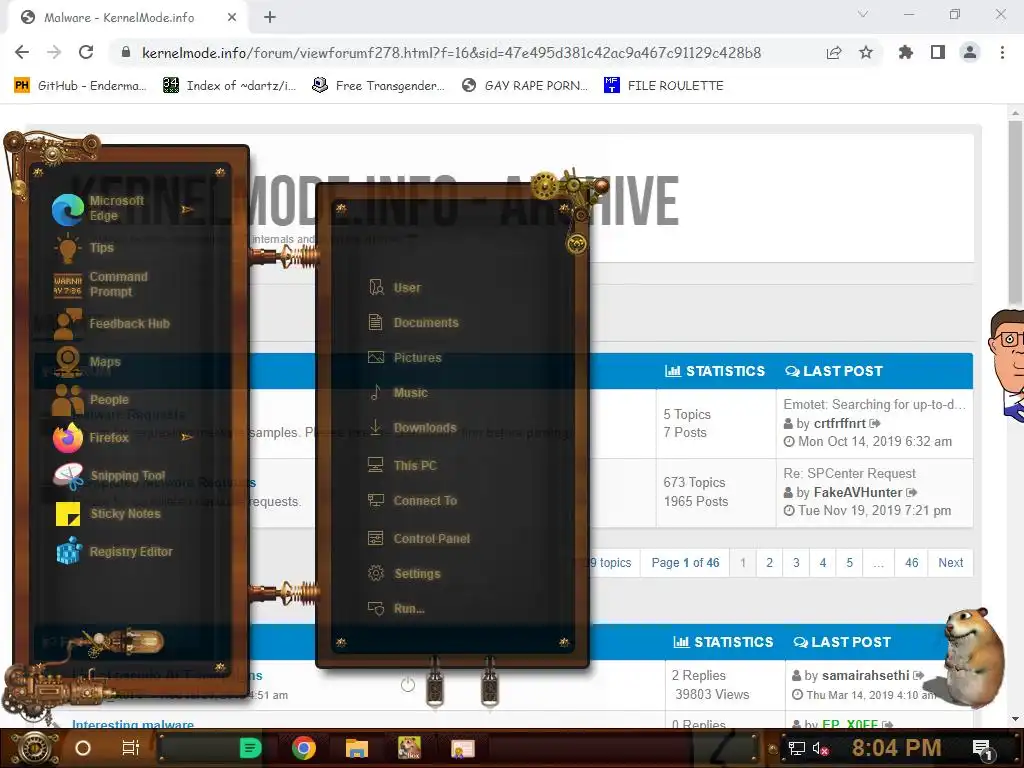Open Tips app in start menu
The height and width of the screenshot is (768, 1024).
tap(85, 248)
